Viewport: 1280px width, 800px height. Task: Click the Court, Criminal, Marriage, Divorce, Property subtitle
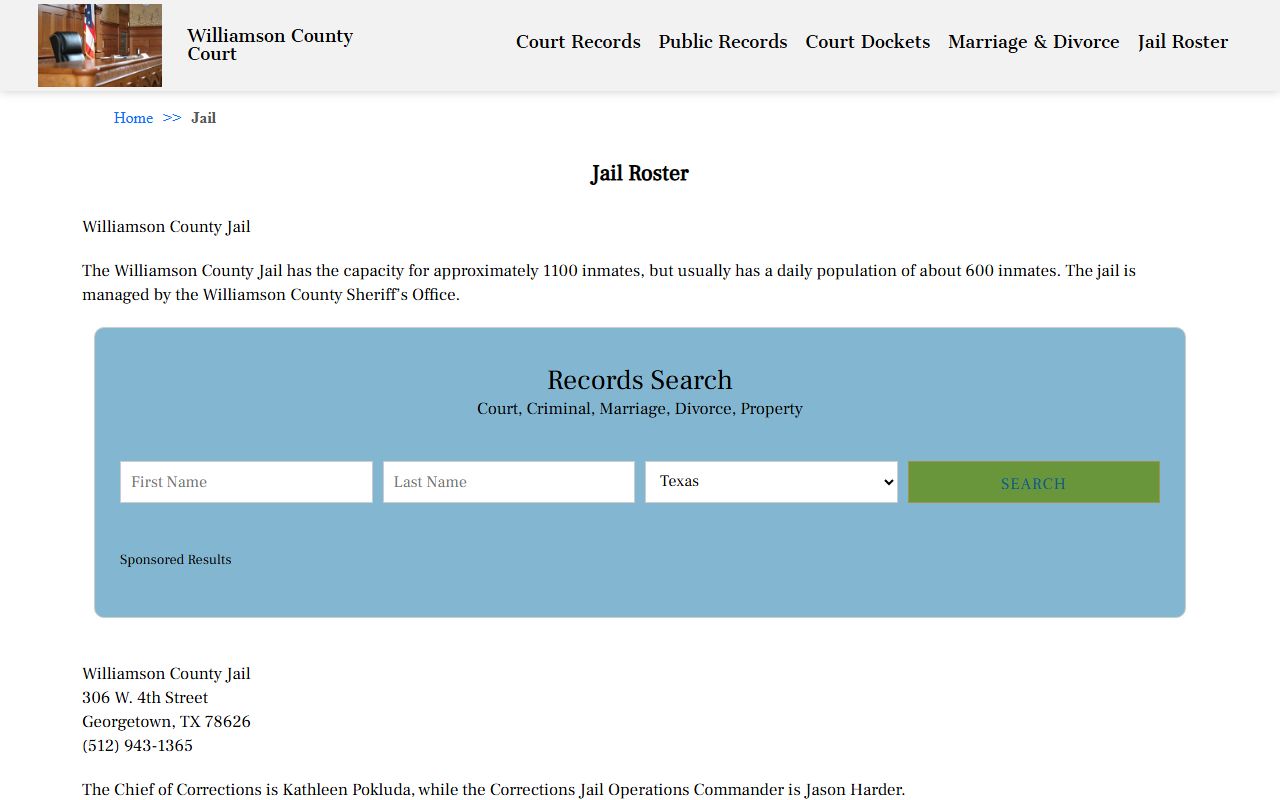pyautogui.click(x=640, y=409)
